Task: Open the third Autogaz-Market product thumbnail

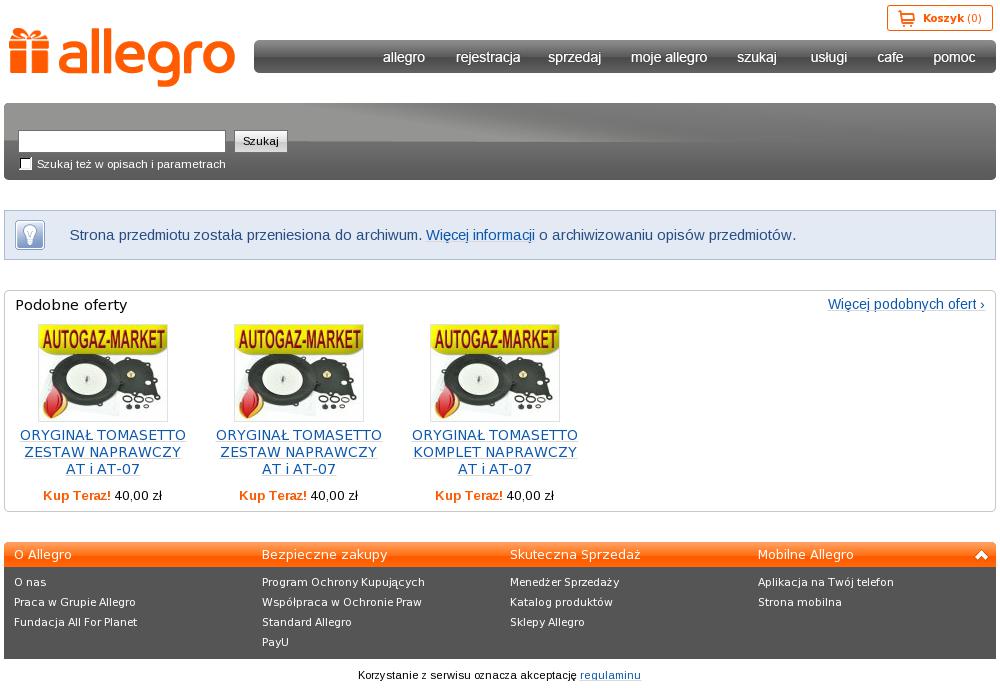Action: [494, 372]
